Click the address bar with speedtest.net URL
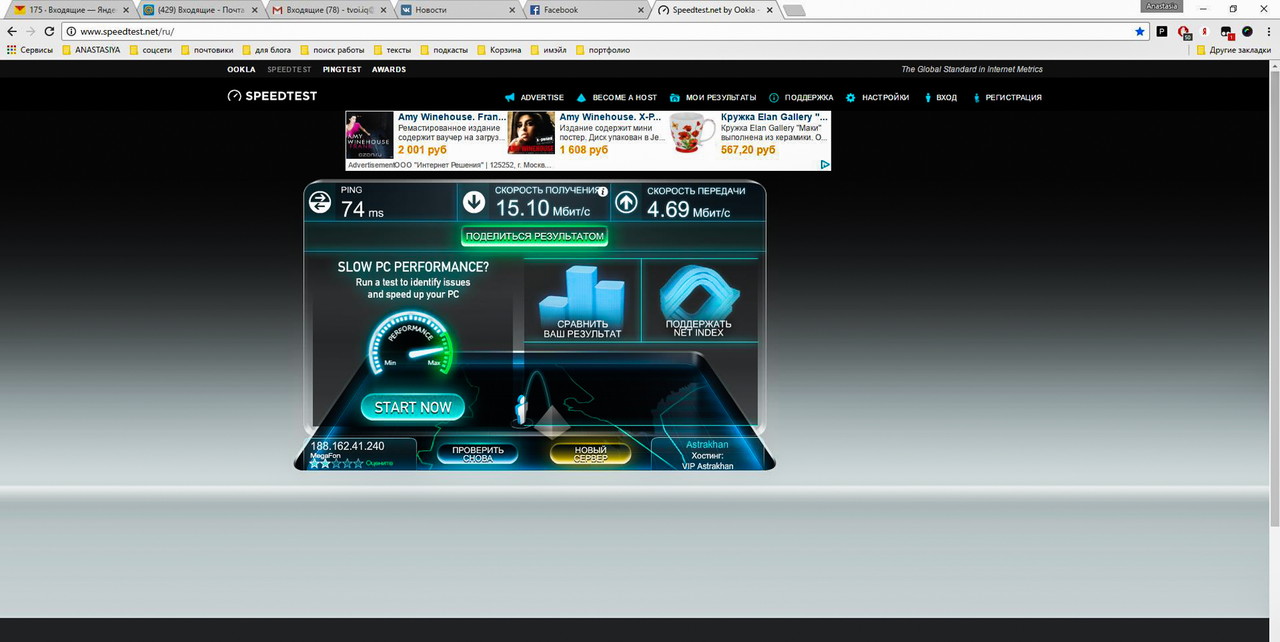The height and width of the screenshot is (642, 1280). (x=600, y=31)
